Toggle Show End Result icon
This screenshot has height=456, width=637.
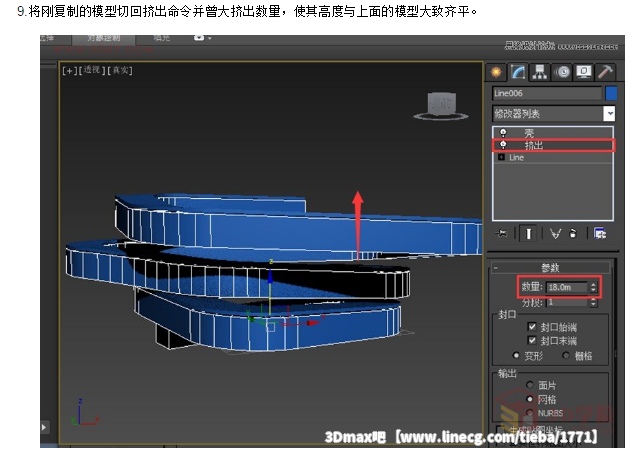click(x=529, y=234)
